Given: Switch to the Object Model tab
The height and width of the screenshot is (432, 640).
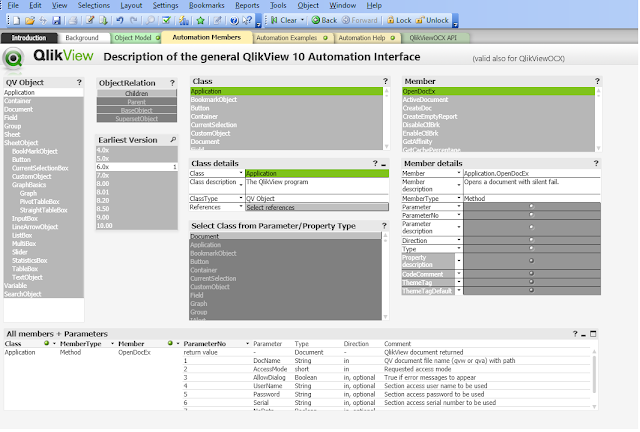Looking at the screenshot, I should tap(136, 38).
